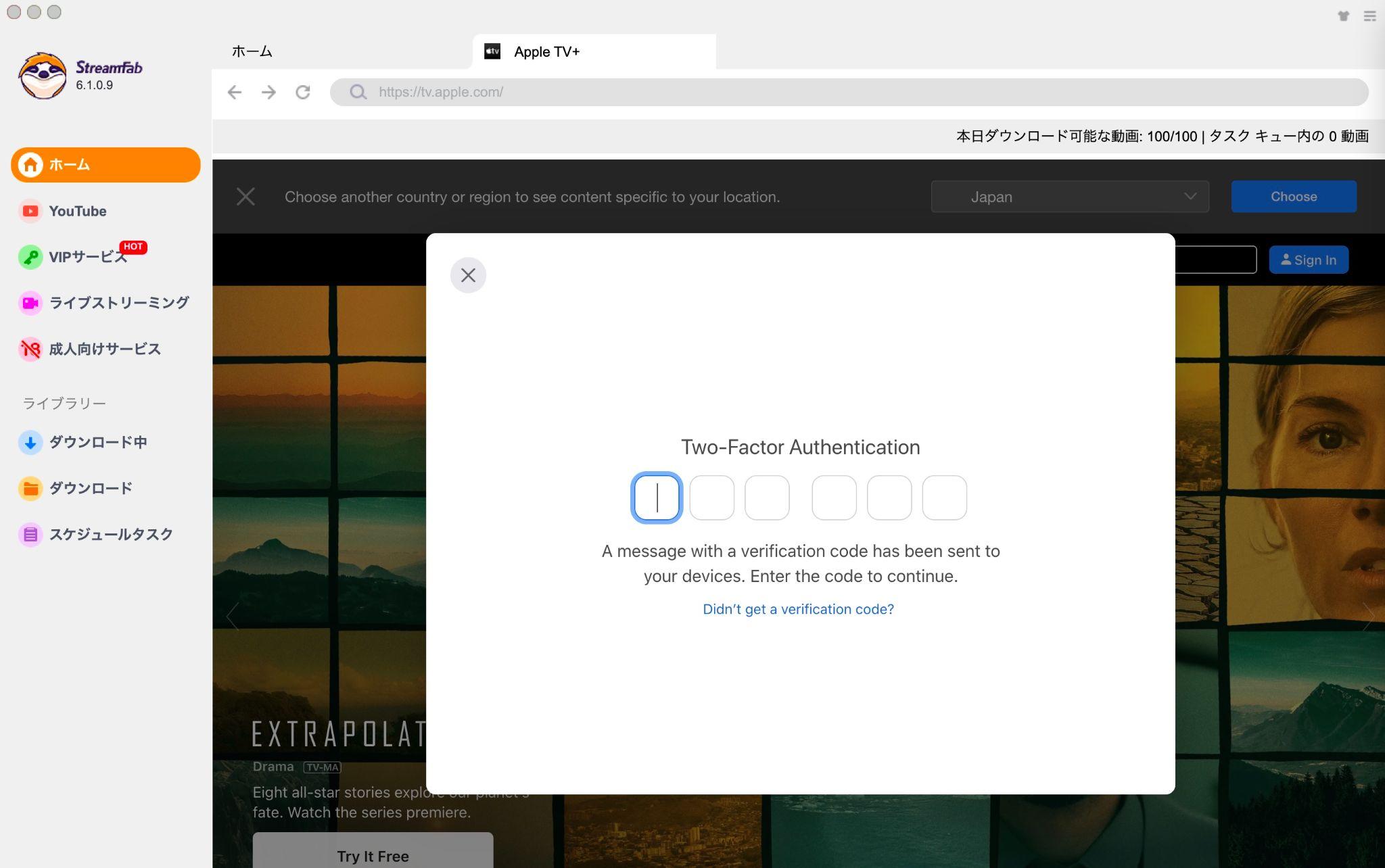Click the ライブラリー section label

(x=64, y=404)
